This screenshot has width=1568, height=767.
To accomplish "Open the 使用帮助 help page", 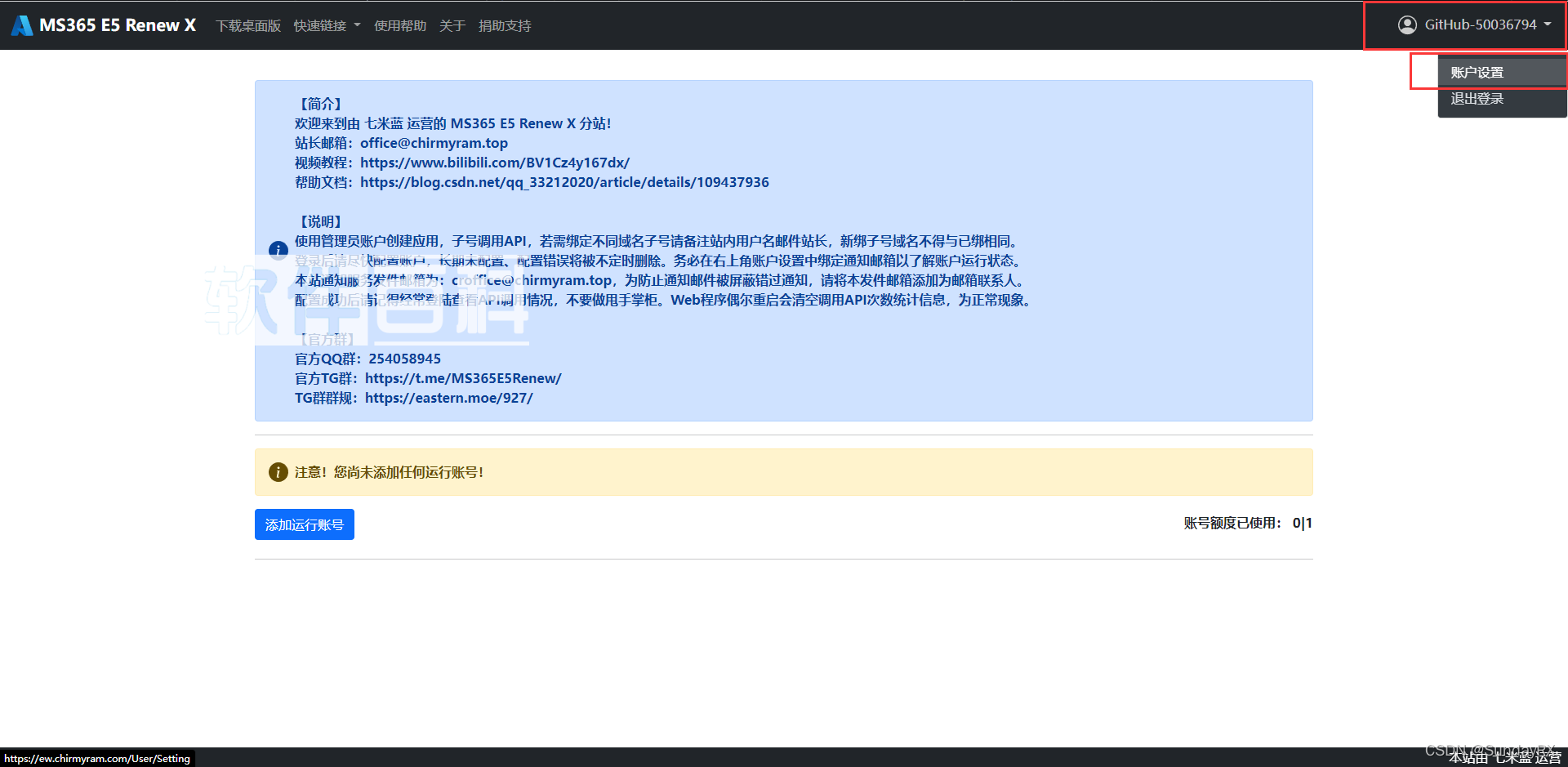I will pos(400,26).
